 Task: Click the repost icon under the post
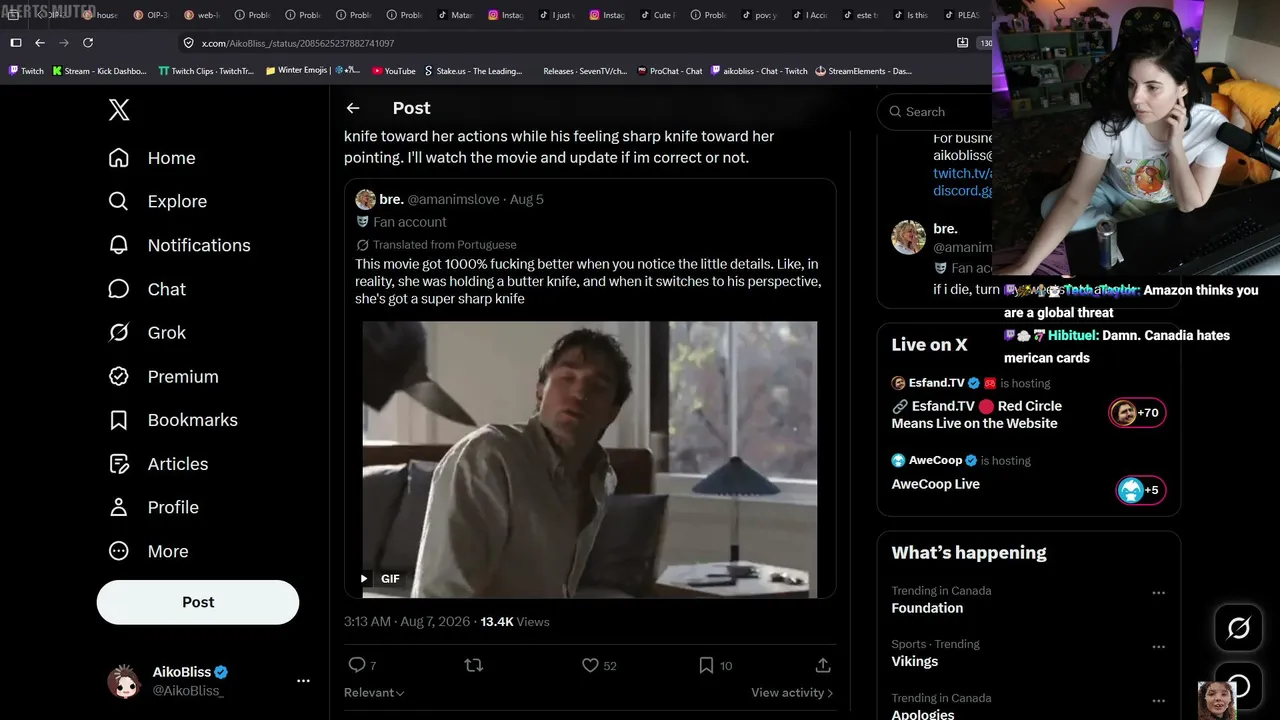pyautogui.click(x=474, y=665)
